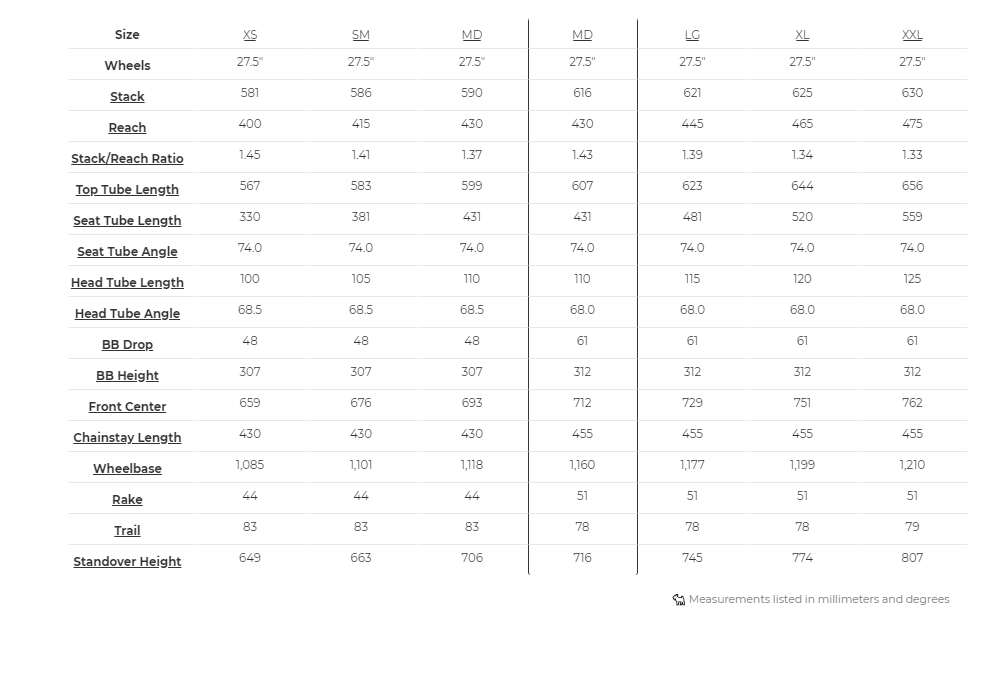Click the bear icon beside the measurements note

point(679,600)
